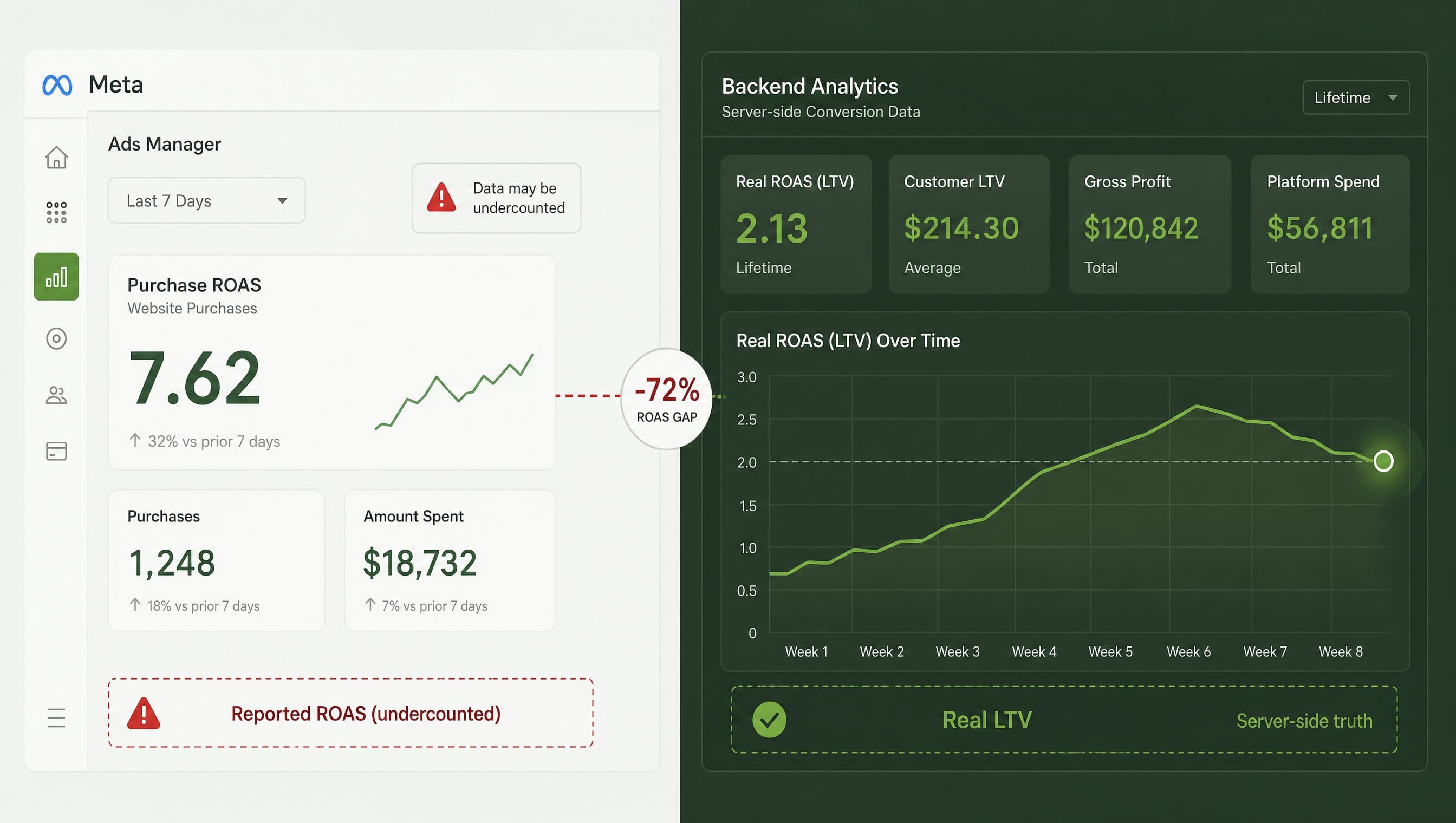Viewport: 1456px width, 823px height.
Task: Select the Customer LTV card
Action: click(969, 224)
